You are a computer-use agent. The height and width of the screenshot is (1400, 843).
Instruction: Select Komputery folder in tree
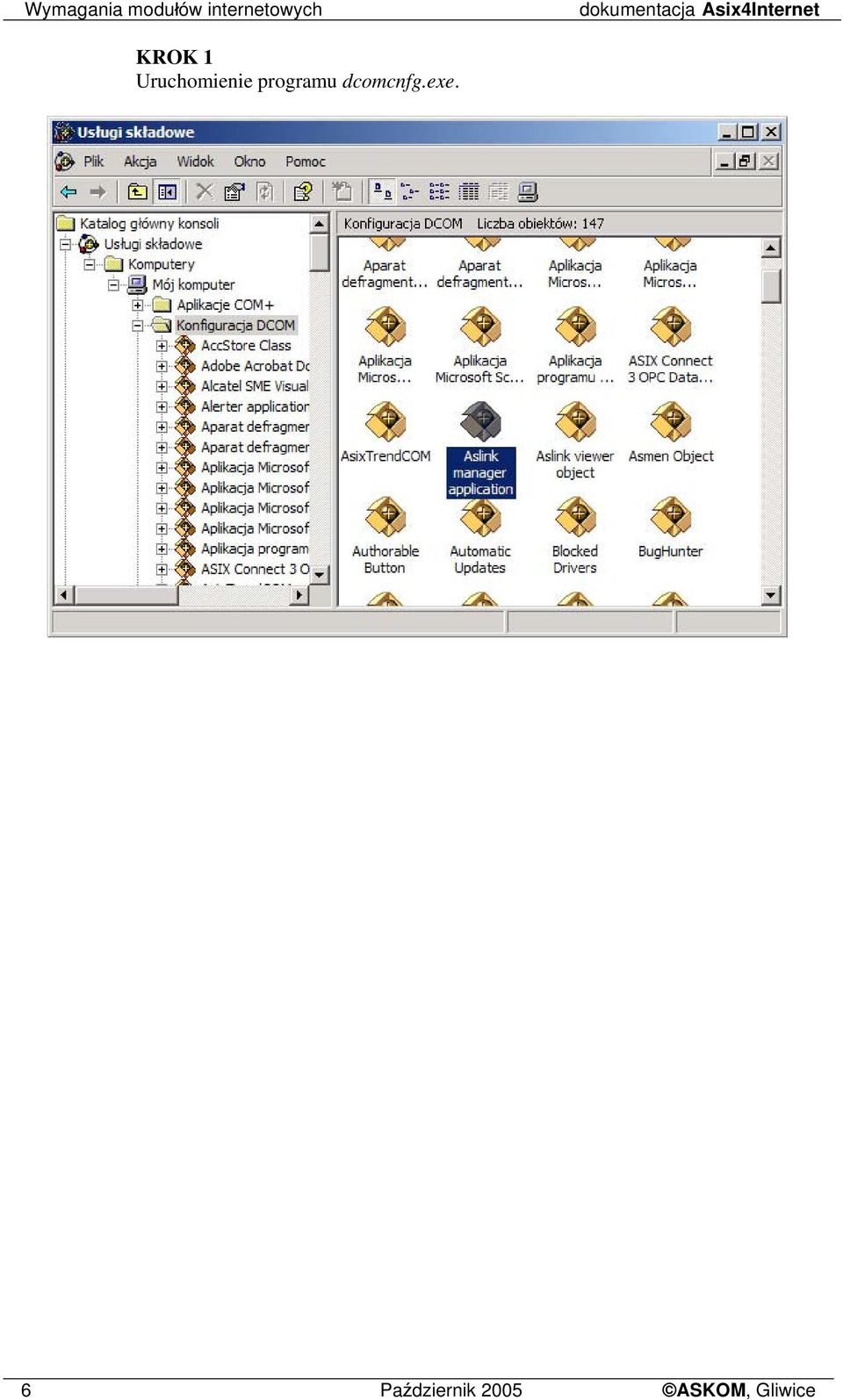pos(162,264)
